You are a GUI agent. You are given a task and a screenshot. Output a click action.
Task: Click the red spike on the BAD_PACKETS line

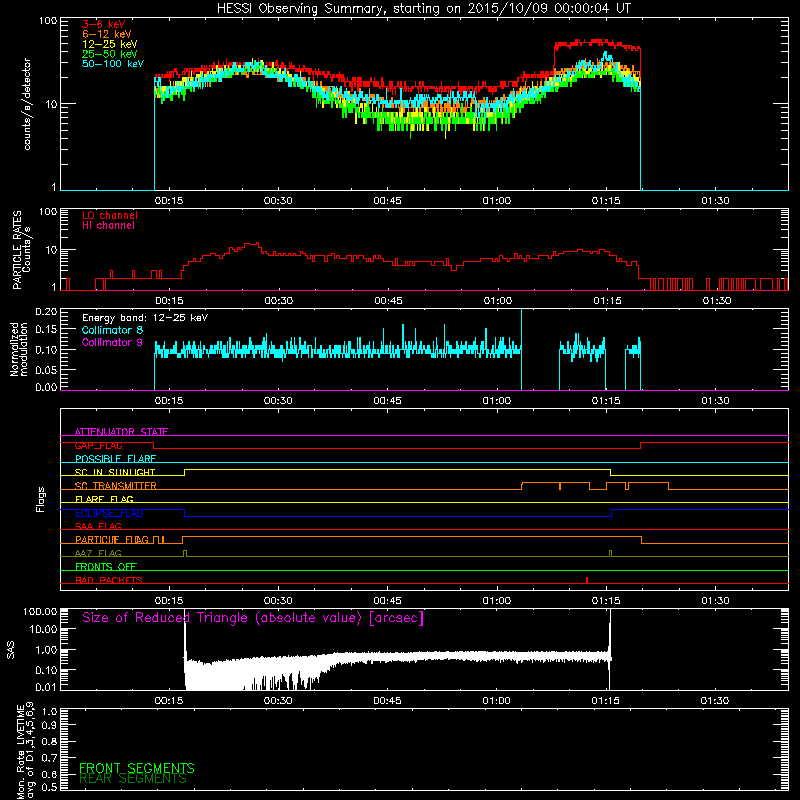tap(587, 580)
